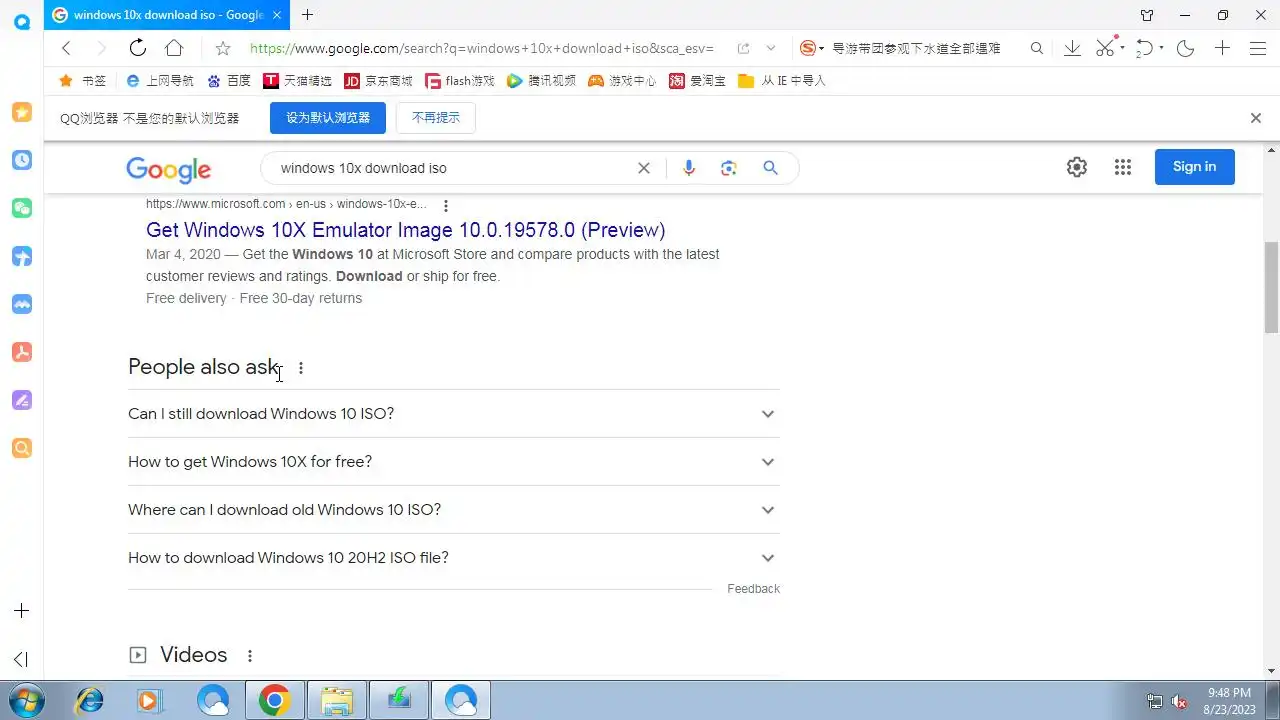Close the windows 10x download iso tab
1280x720 pixels.
pyautogui.click(x=277, y=15)
